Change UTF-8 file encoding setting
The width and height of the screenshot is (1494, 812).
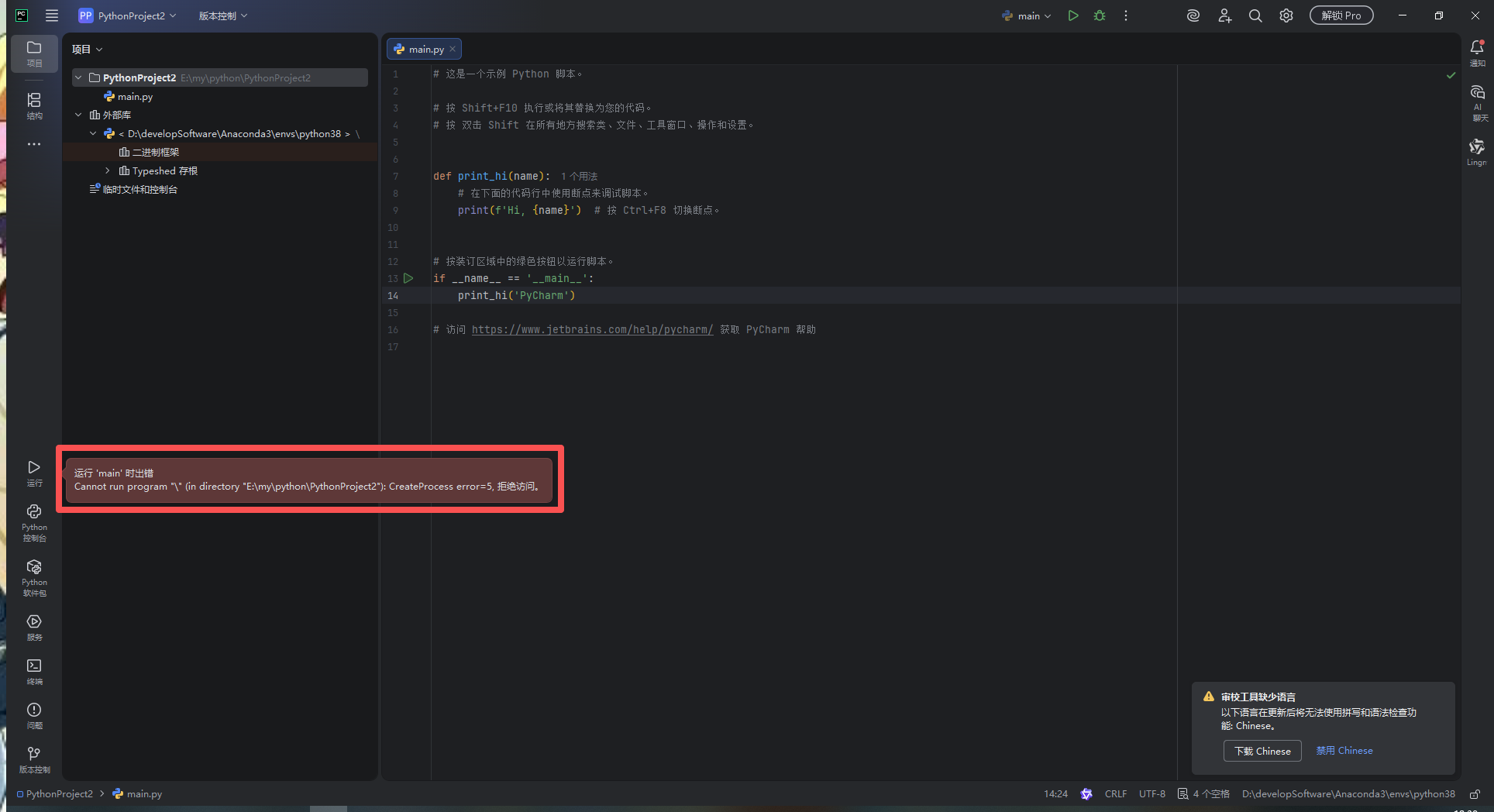(x=1152, y=794)
